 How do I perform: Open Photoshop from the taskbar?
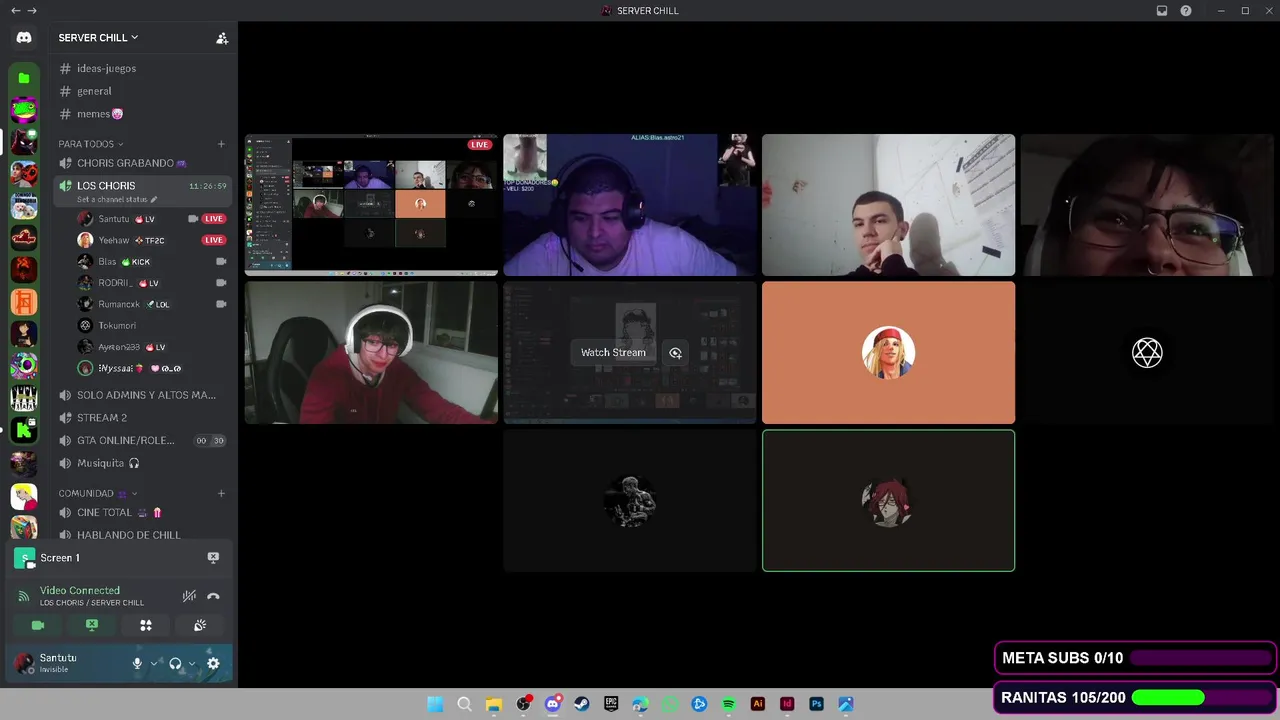point(816,704)
